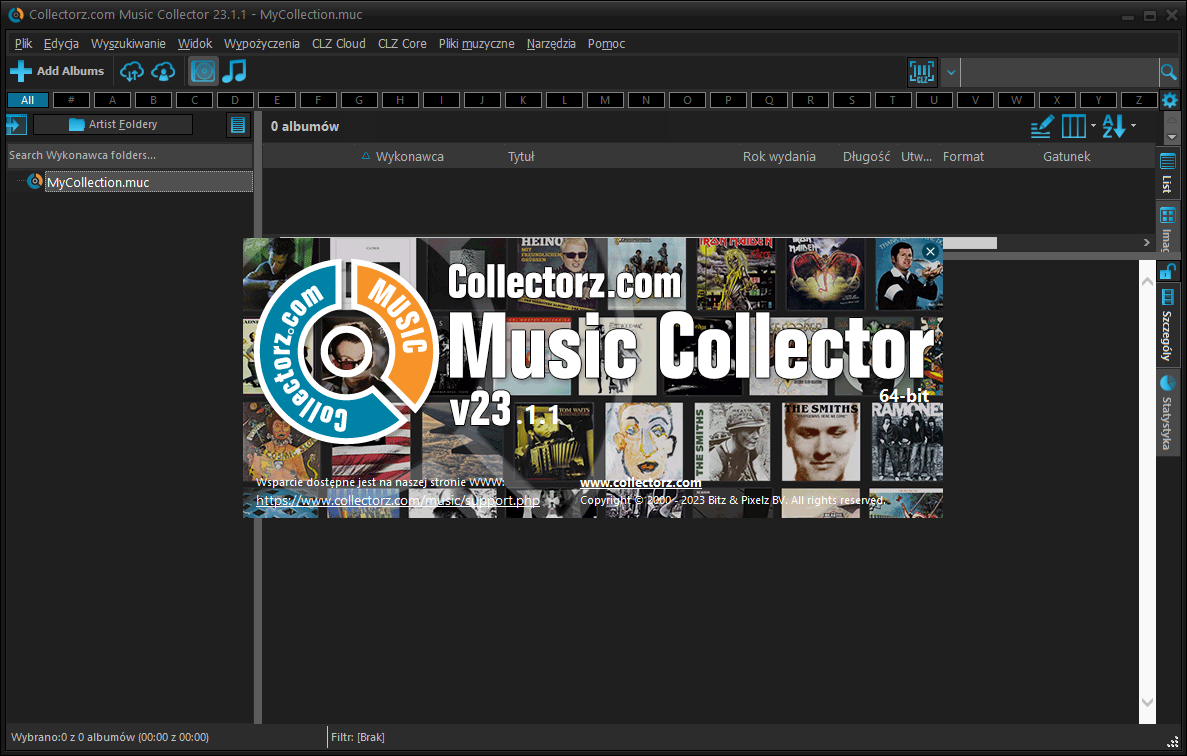This screenshot has width=1187, height=756.
Task: Filter albums by letter A
Action: tap(112, 100)
